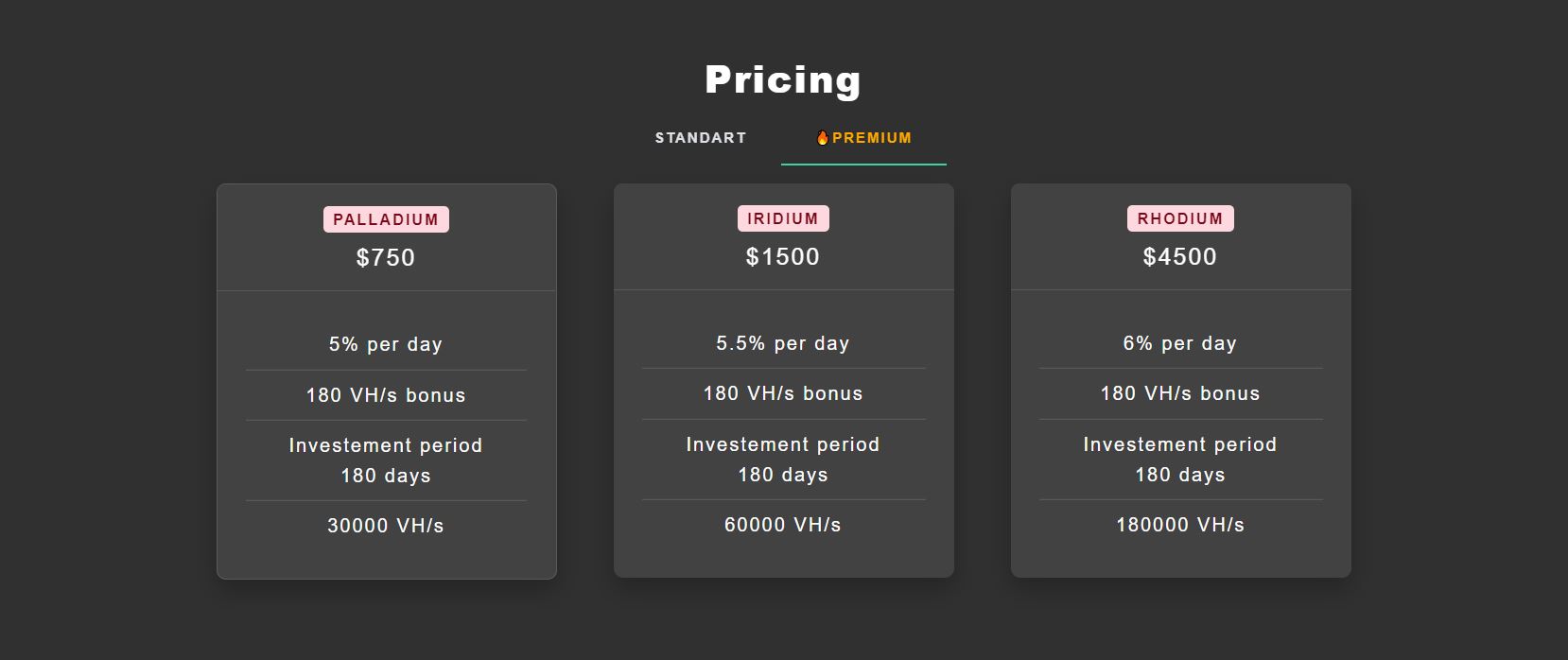Select the $4500 price text
Image resolution: width=1568 pixels, height=660 pixels.
1180,256
